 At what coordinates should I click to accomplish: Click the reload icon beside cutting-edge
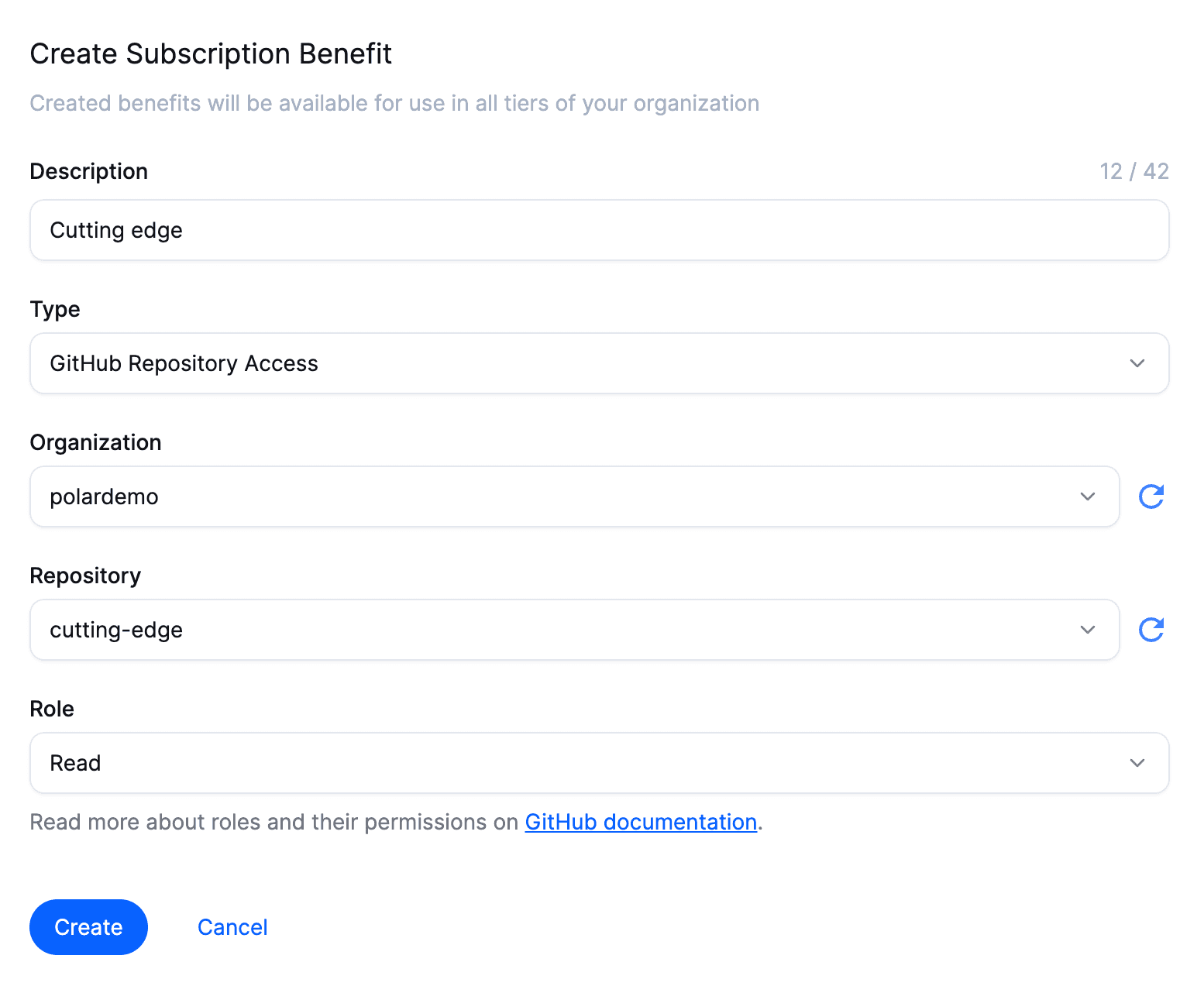click(1151, 630)
